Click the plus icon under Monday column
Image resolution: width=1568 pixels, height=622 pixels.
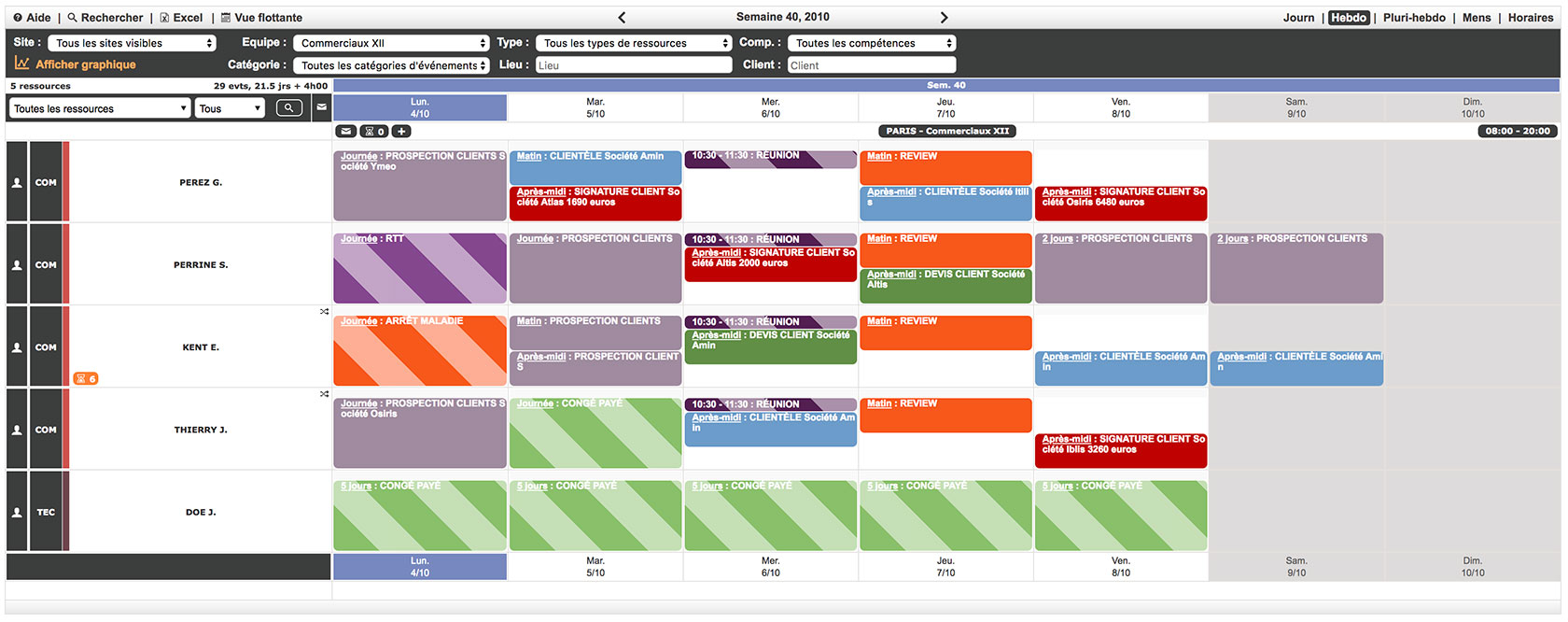pyautogui.click(x=401, y=132)
